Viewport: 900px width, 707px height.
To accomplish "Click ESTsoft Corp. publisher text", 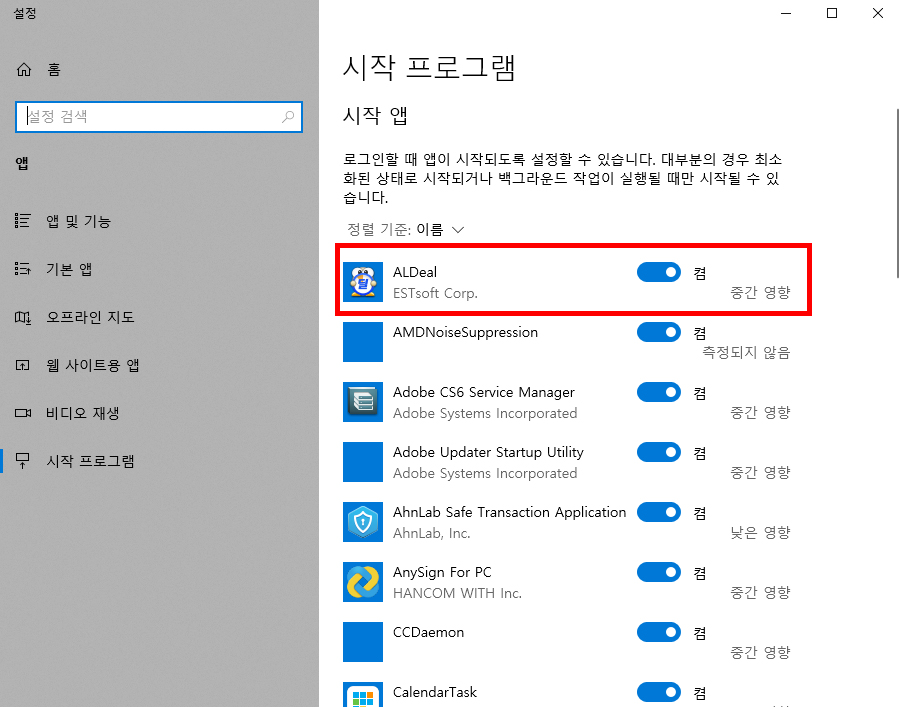I will pyautogui.click(x=435, y=293).
